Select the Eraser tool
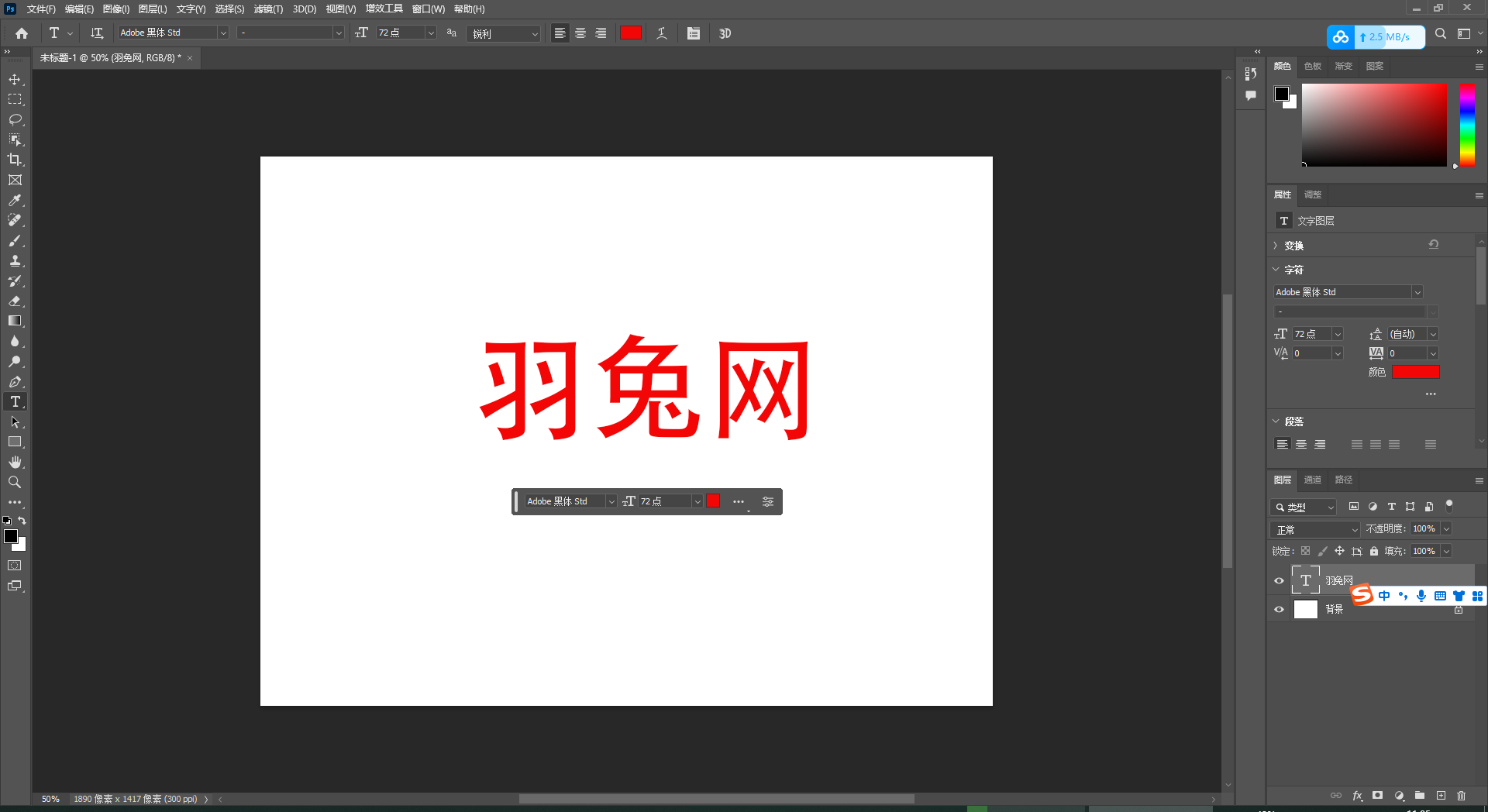This screenshot has height=812, width=1488. [15, 301]
